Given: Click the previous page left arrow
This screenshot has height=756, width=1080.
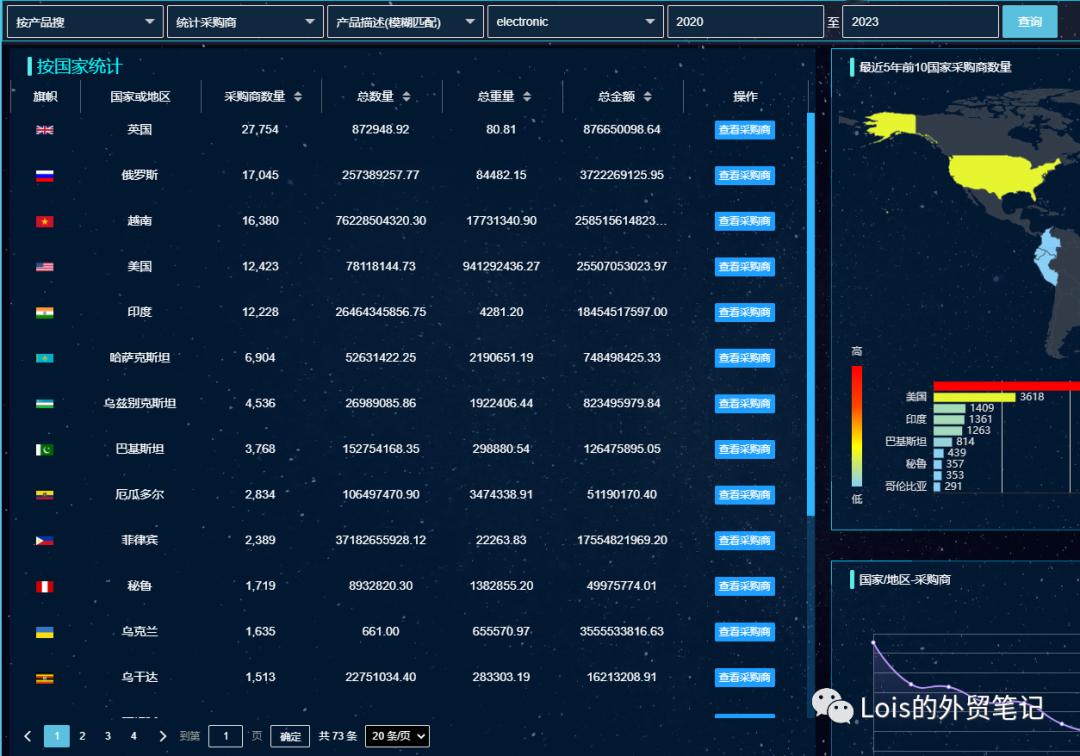Looking at the screenshot, I should click(28, 736).
